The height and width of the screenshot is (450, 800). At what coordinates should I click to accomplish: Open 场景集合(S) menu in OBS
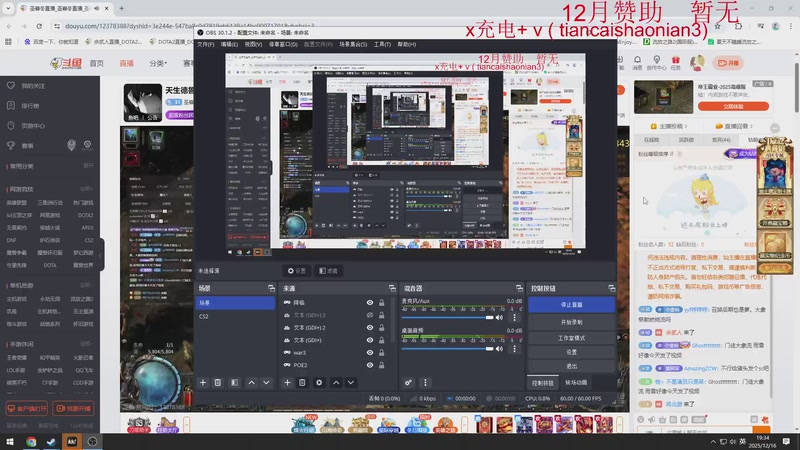click(353, 44)
